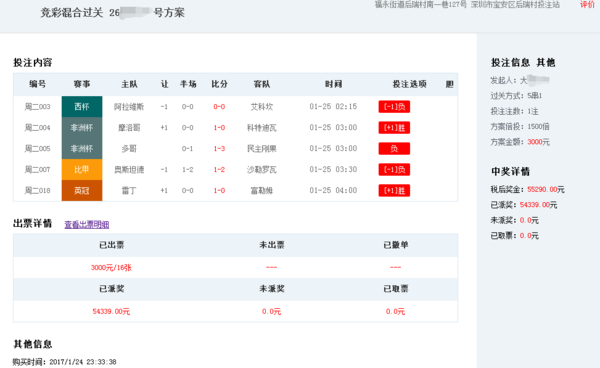
Task: Click the 比分 column header
Action: (x=219, y=84)
